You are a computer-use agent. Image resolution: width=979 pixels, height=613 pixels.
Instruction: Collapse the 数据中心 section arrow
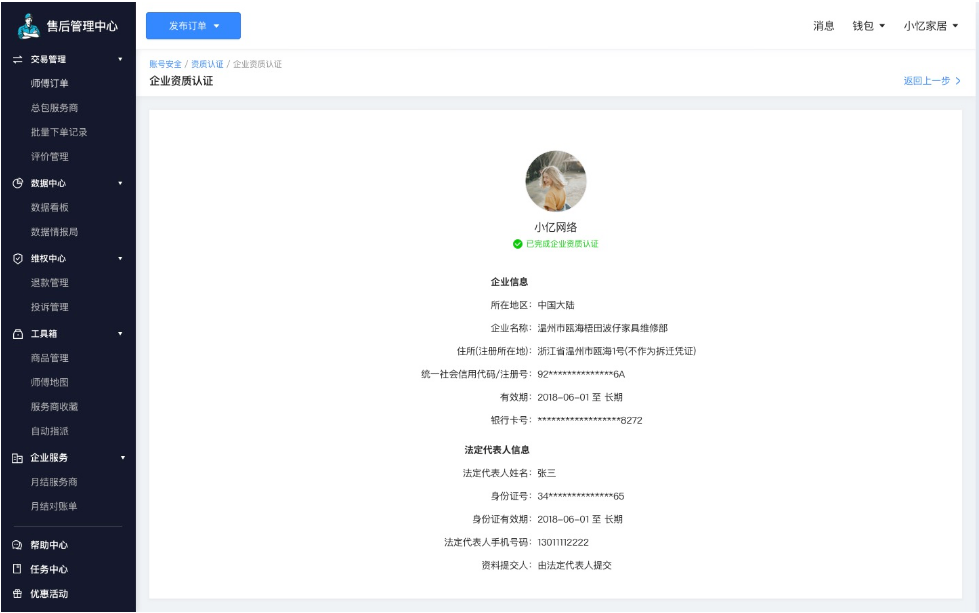[x=121, y=184]
